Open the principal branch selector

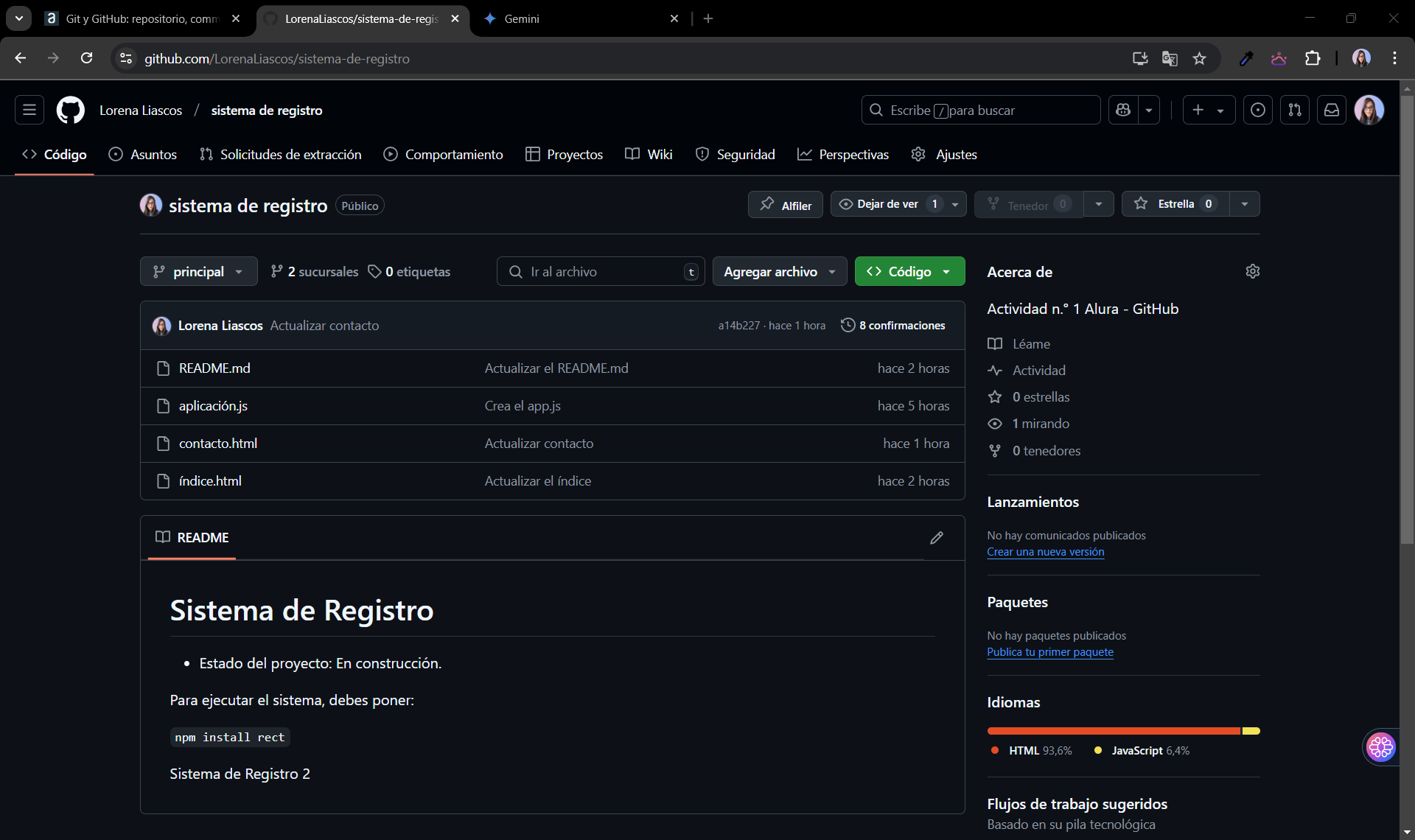[199, 271]
